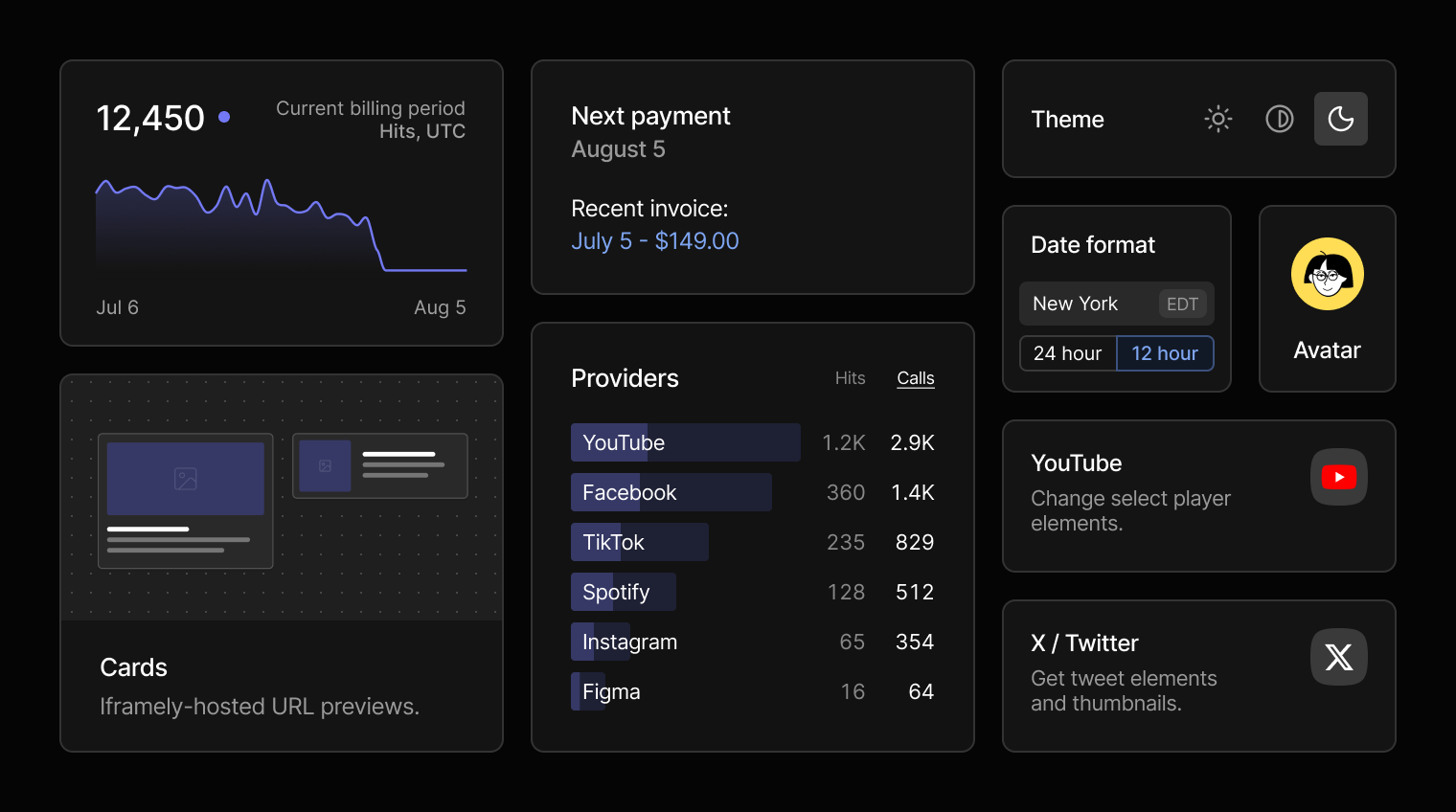
Task: Click the 12,450 hits total
Action: coord(150,119)
